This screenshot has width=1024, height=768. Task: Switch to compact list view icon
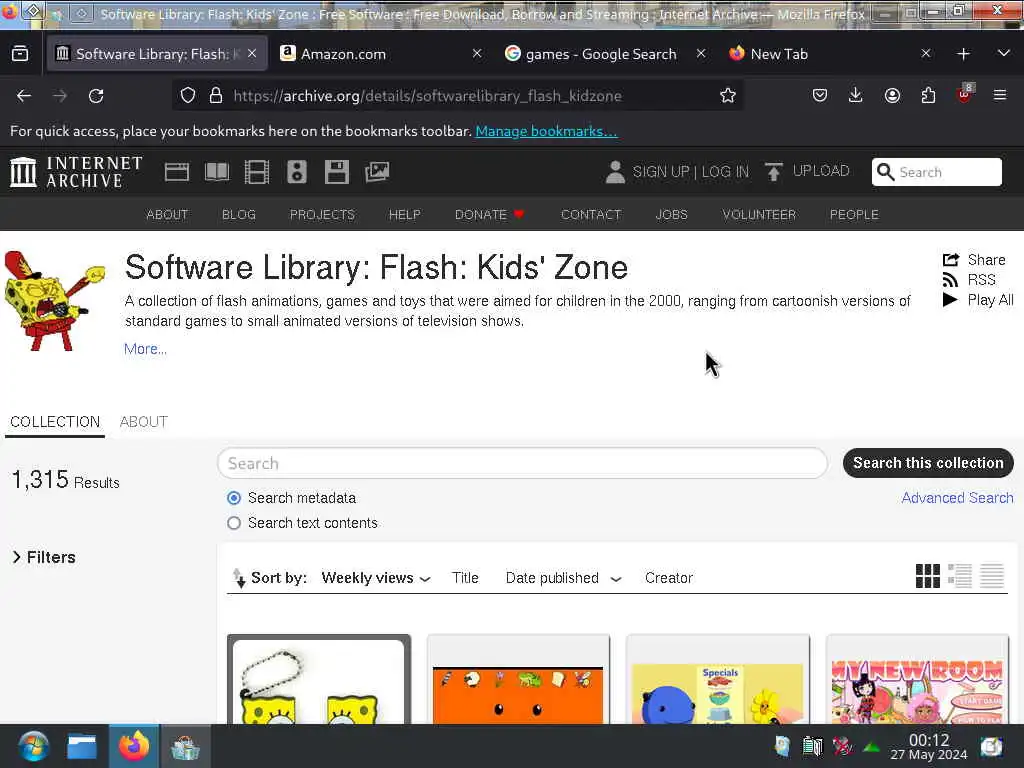991,576
